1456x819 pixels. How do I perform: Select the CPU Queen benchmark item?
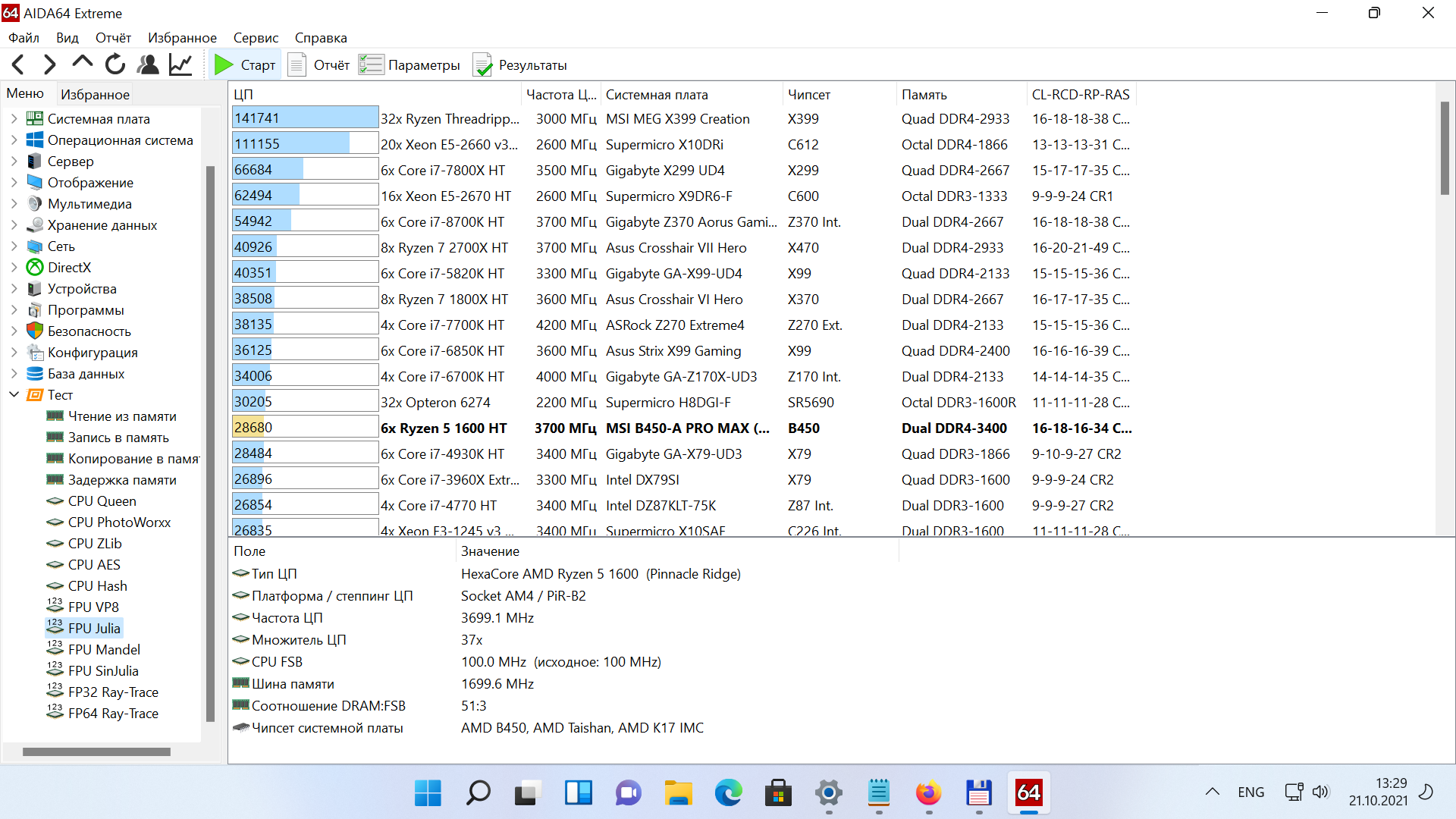click(x=102, y=501)
